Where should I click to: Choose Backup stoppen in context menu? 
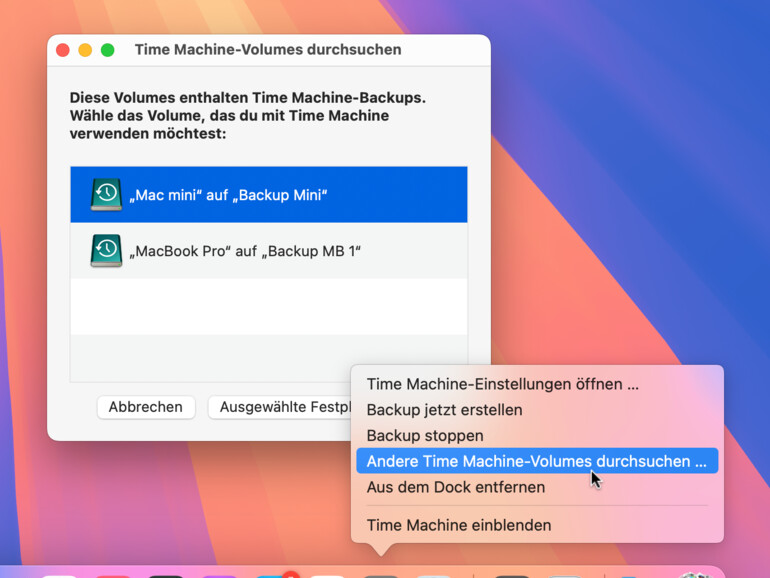tap(537, 436)
